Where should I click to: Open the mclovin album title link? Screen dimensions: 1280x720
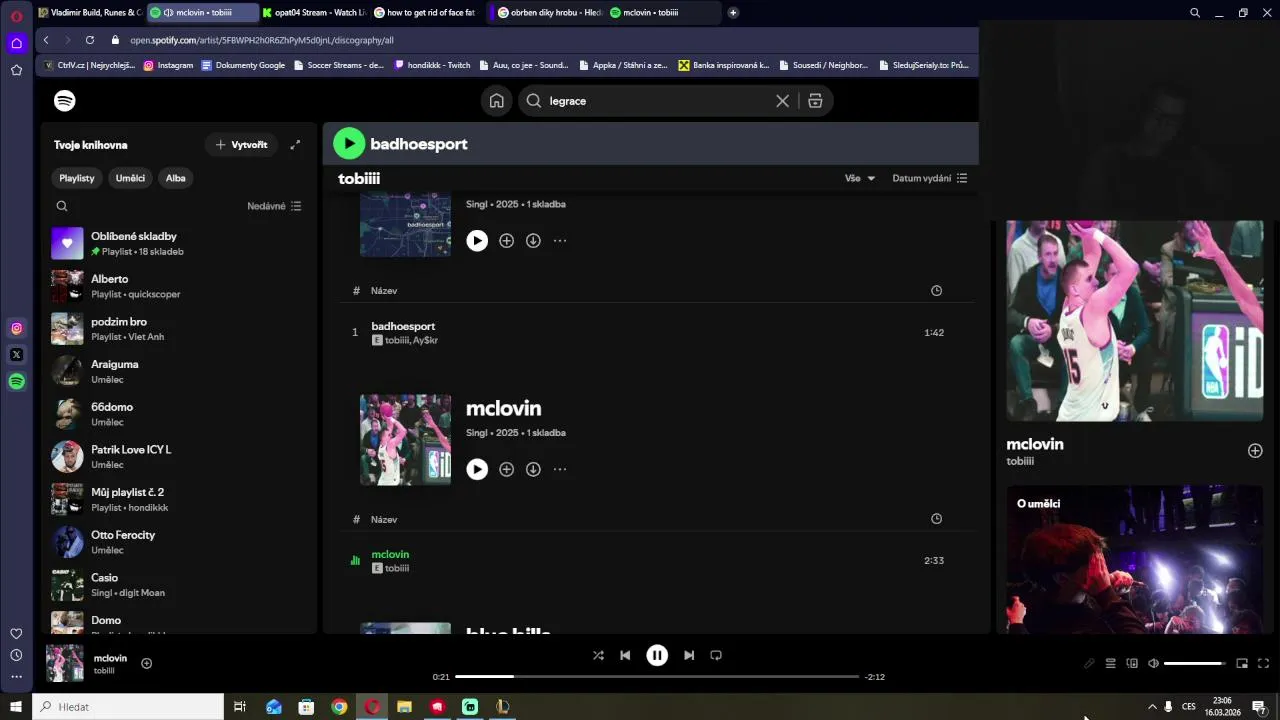pyautogui.click(x=503, y=409)
